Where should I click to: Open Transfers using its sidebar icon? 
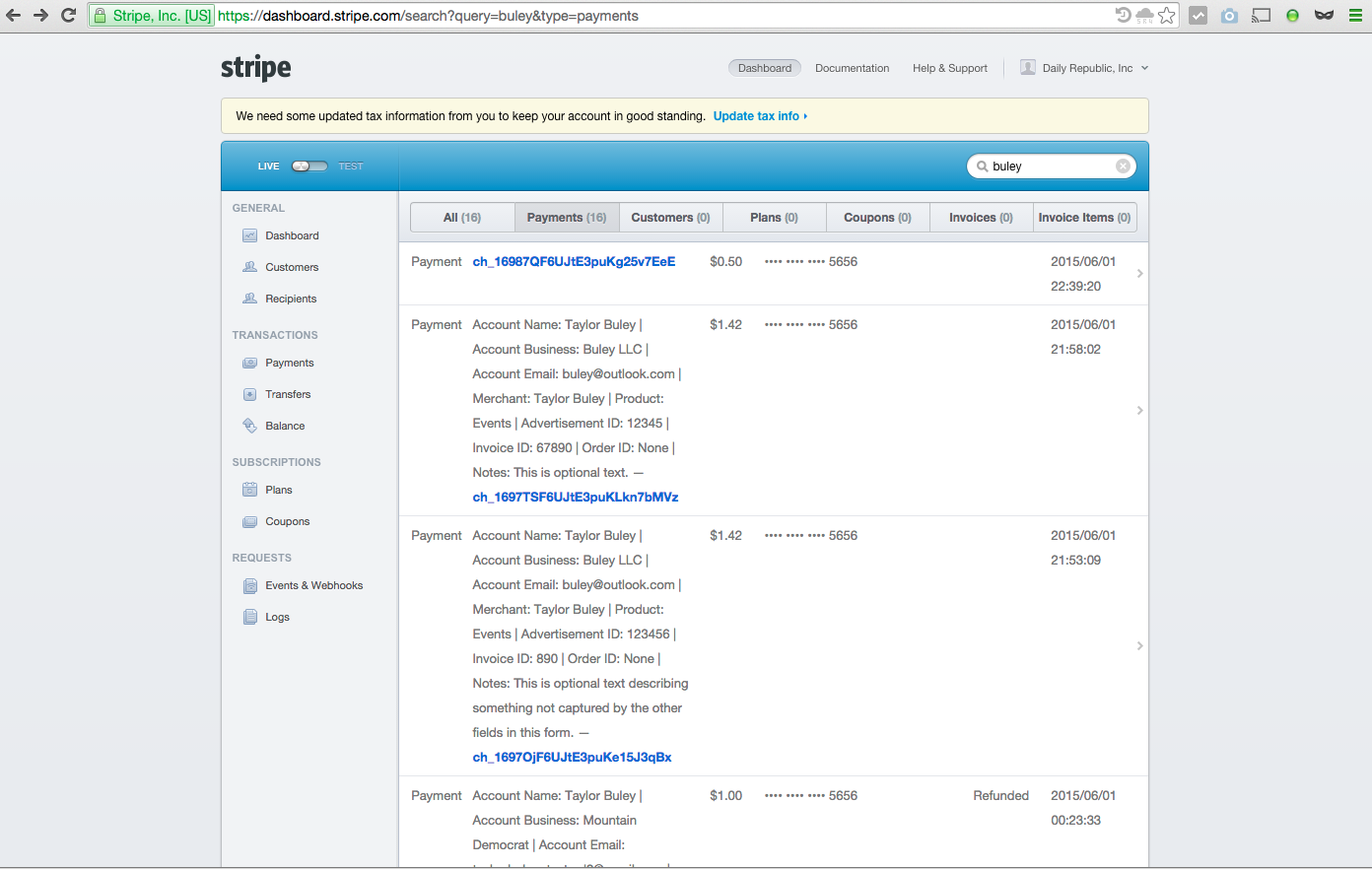coord(249,394)
